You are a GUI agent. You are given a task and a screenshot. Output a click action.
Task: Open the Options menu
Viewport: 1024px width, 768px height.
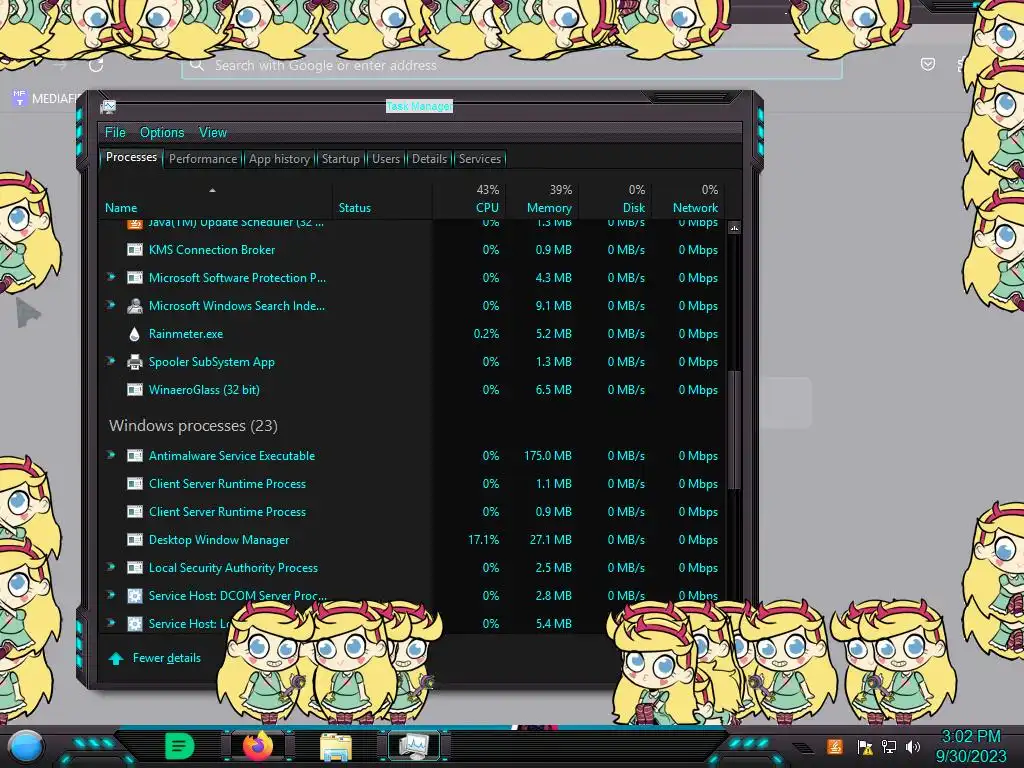[x=162, y=133]
